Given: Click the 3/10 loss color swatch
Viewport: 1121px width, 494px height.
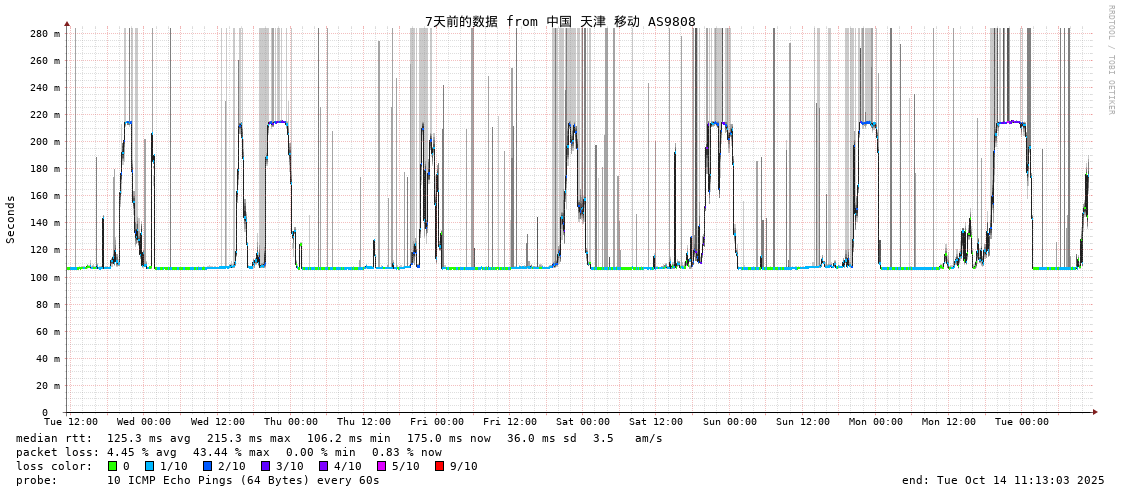Looking at the screenshot, I should coord(265,466).
